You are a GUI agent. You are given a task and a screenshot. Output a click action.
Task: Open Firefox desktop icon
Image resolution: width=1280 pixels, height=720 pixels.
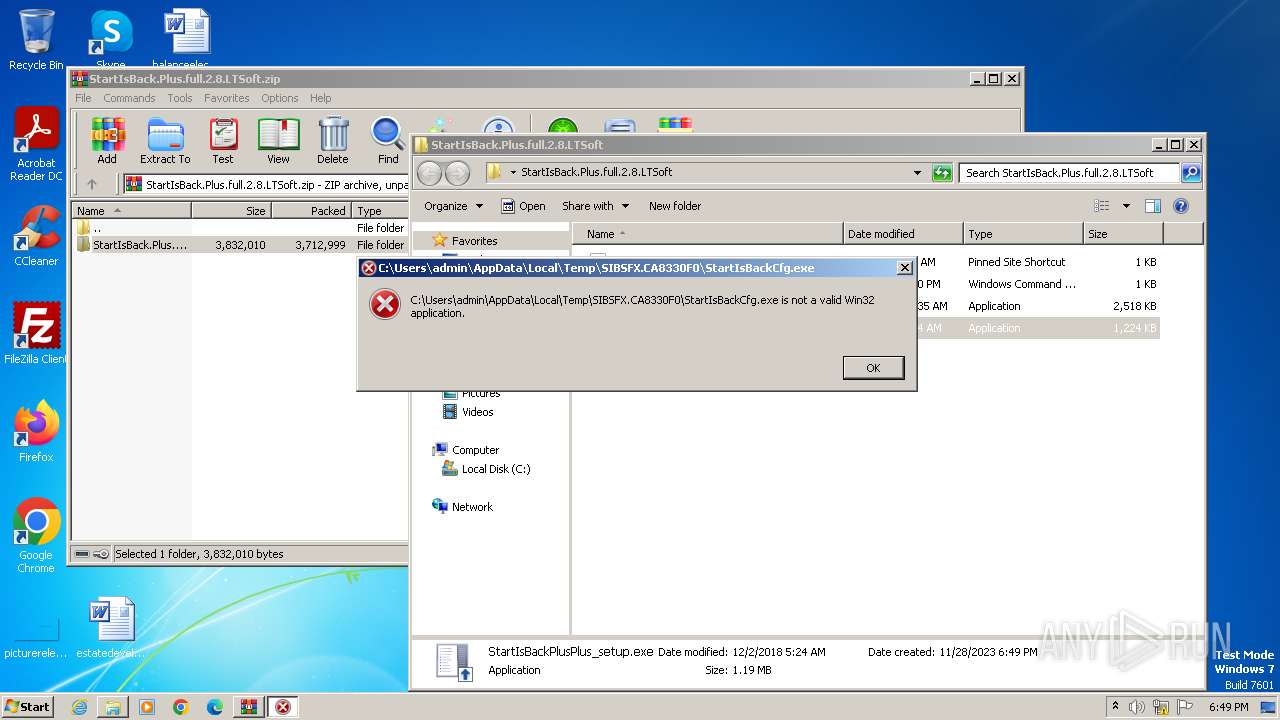pos(36,432)
